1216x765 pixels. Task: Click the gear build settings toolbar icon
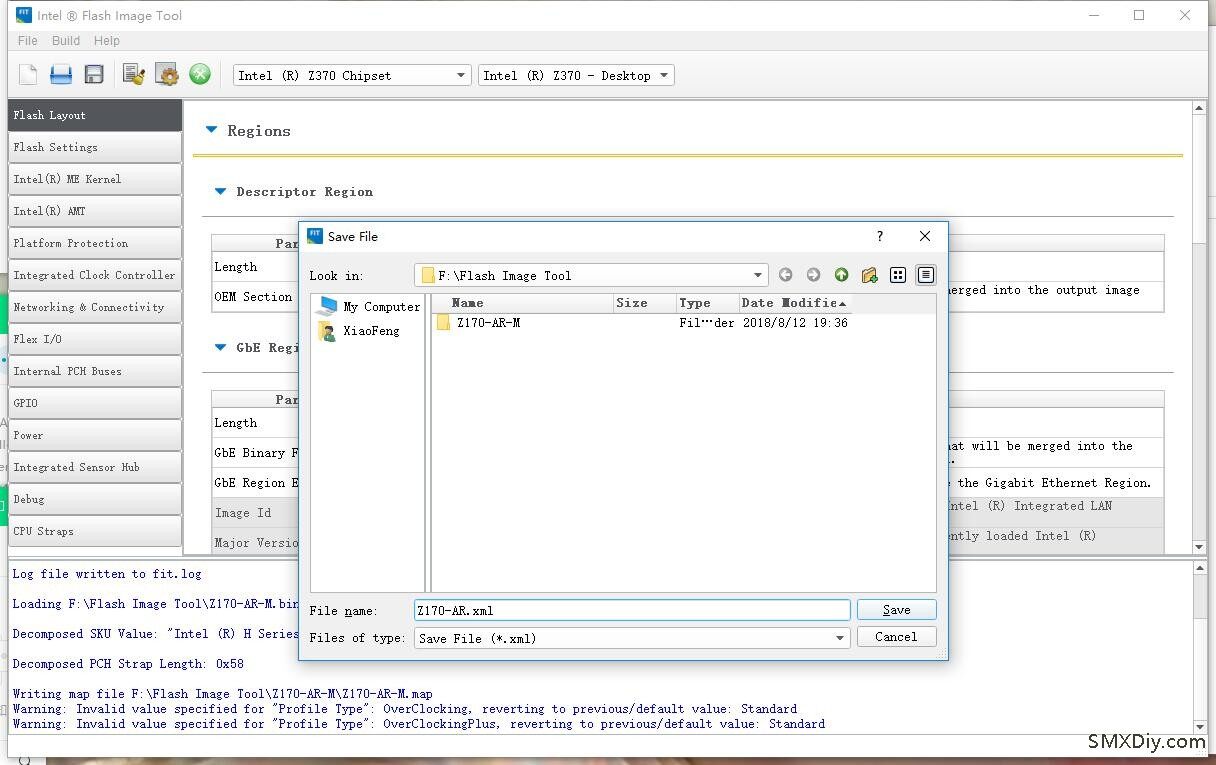(167, 74)
